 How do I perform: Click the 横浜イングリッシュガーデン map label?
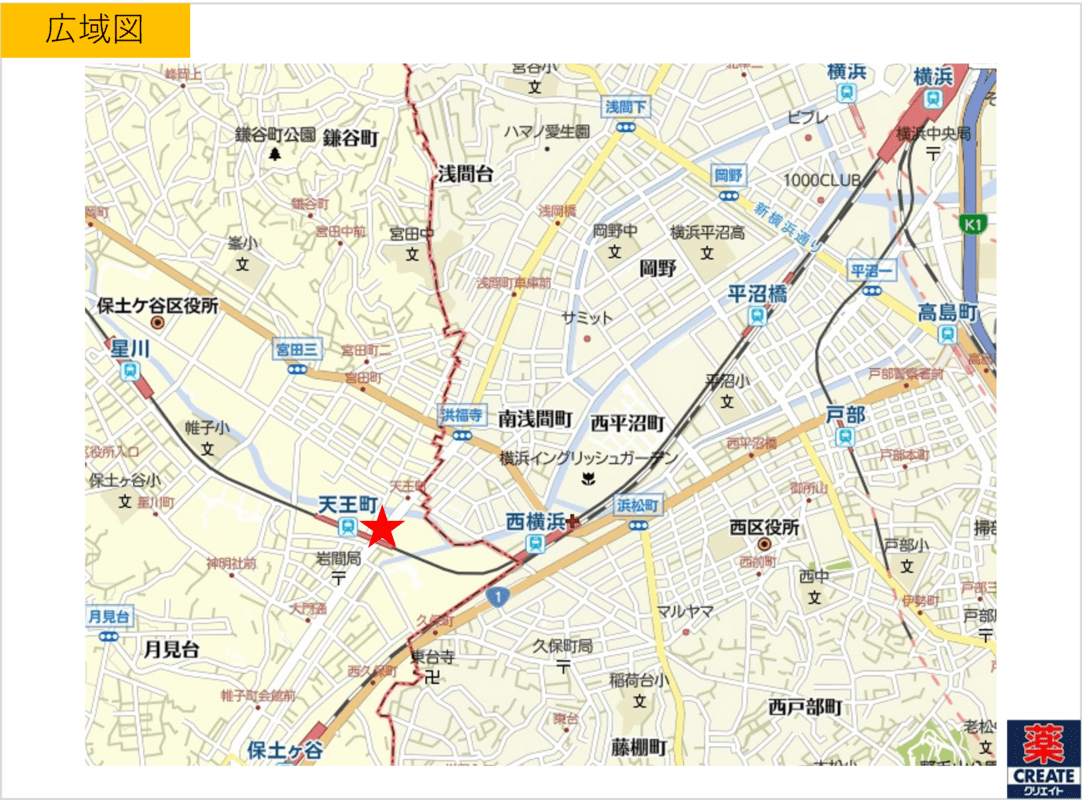tap(588, 459)
